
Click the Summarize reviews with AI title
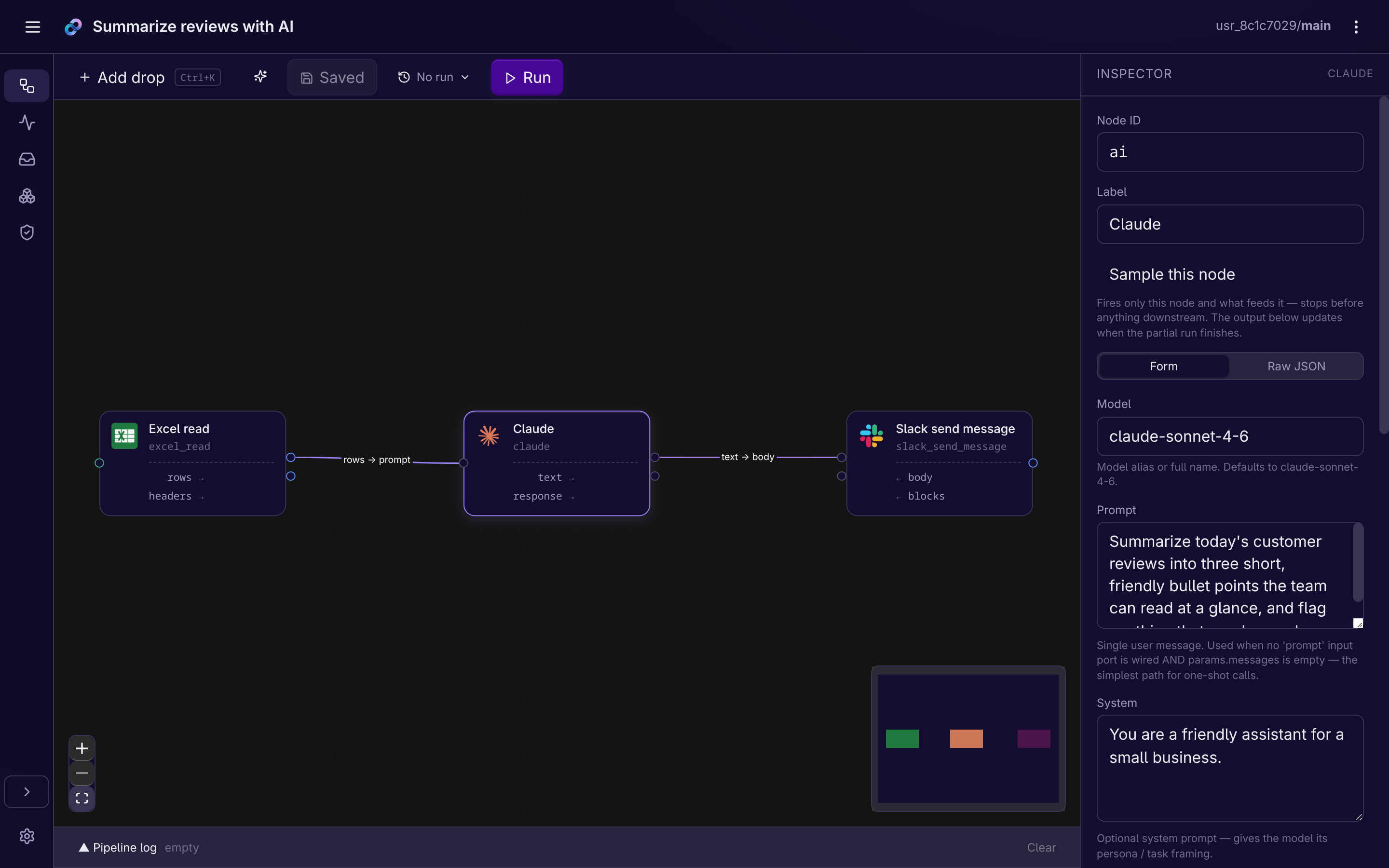(x=193, y=27)
